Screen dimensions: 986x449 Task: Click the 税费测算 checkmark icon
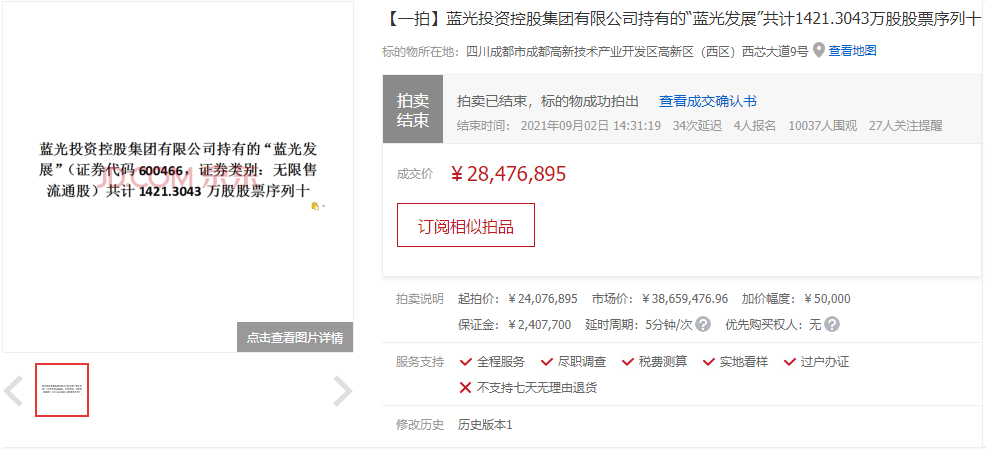point(628,362)
